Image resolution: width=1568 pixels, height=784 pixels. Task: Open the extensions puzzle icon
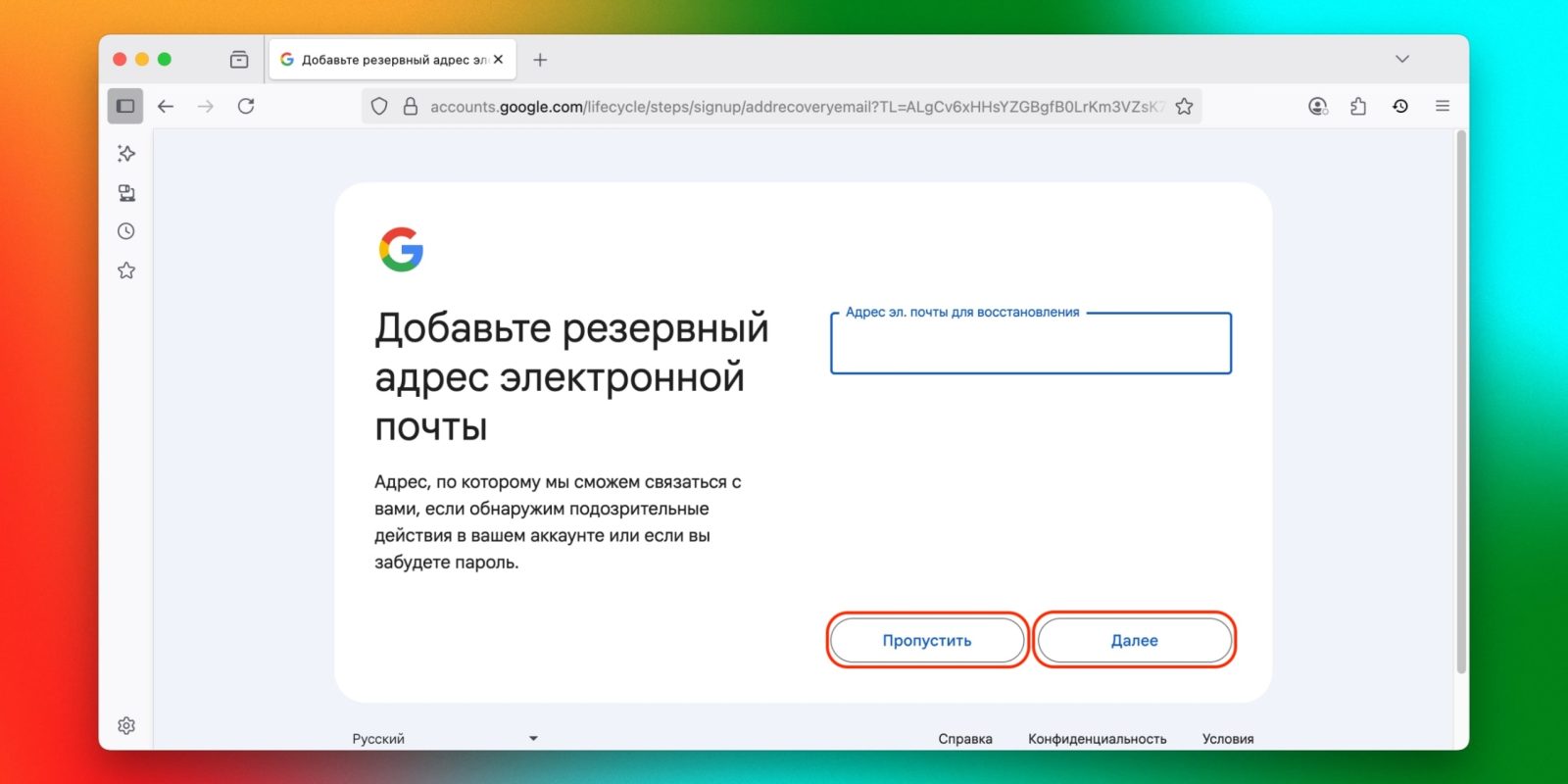point(1358,106)
